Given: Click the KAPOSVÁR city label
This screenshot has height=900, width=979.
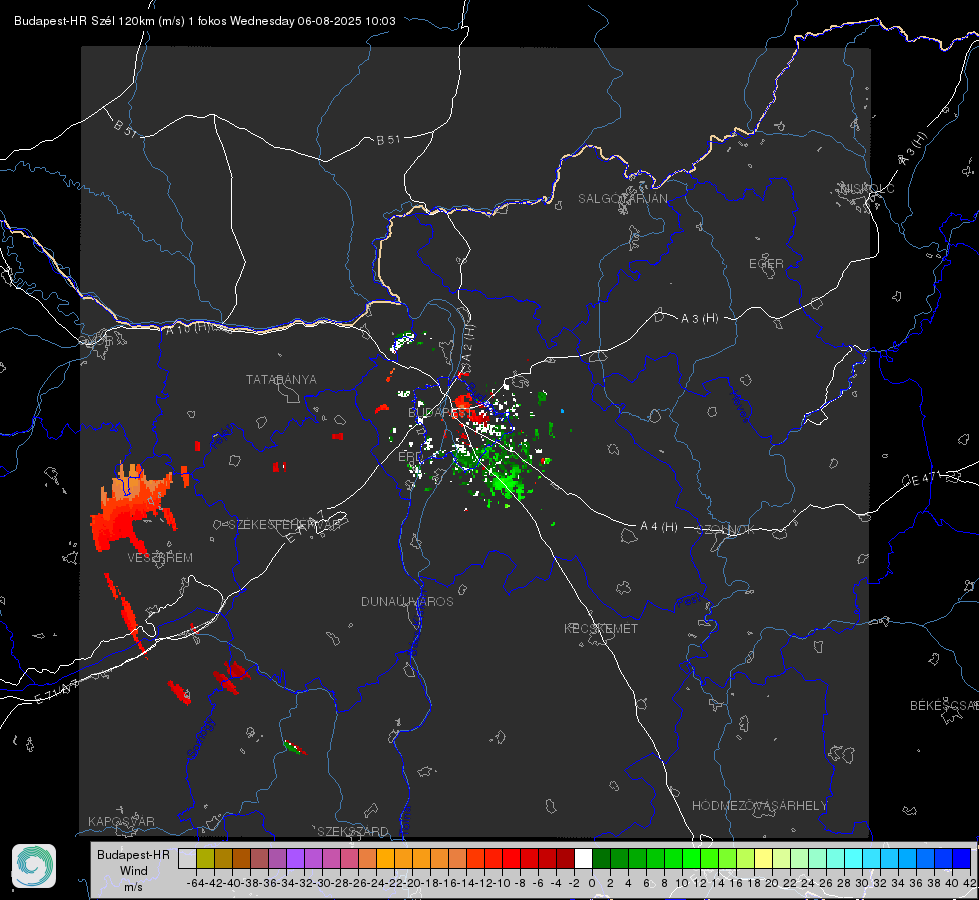Looking at the screenshot, I should pos(121,821).
